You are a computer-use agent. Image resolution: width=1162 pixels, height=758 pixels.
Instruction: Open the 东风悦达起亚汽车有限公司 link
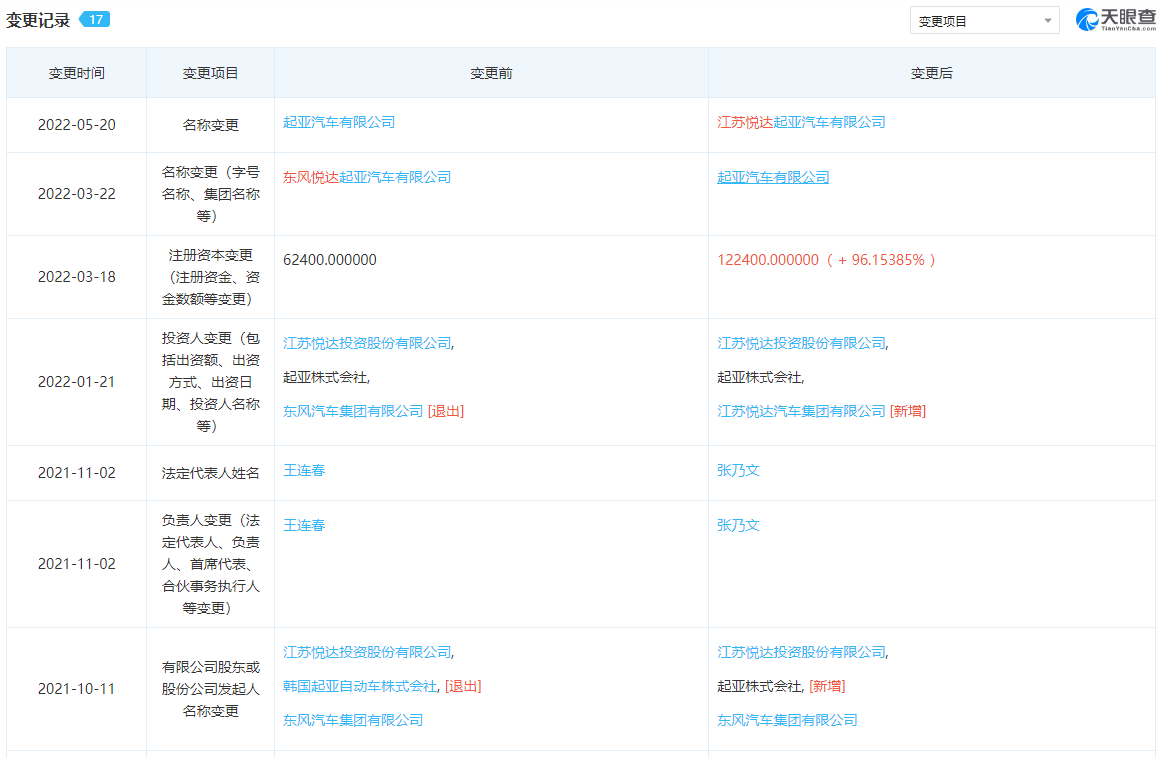coord(367,177)
